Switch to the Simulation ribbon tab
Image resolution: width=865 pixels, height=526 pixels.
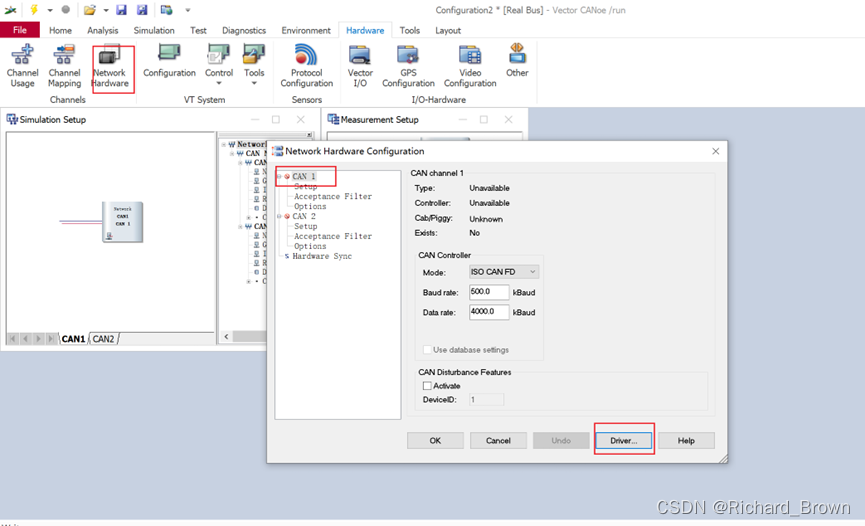154,30
